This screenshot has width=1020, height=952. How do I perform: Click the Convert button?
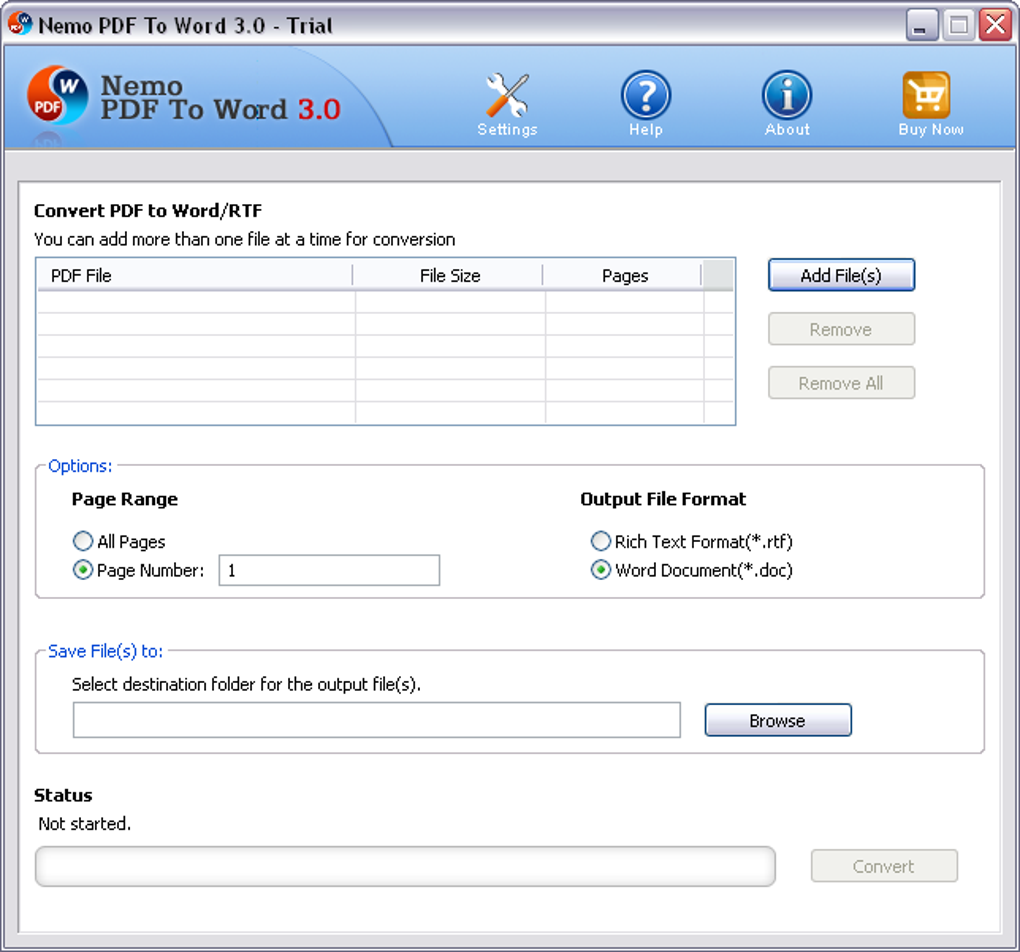(884, 866)
